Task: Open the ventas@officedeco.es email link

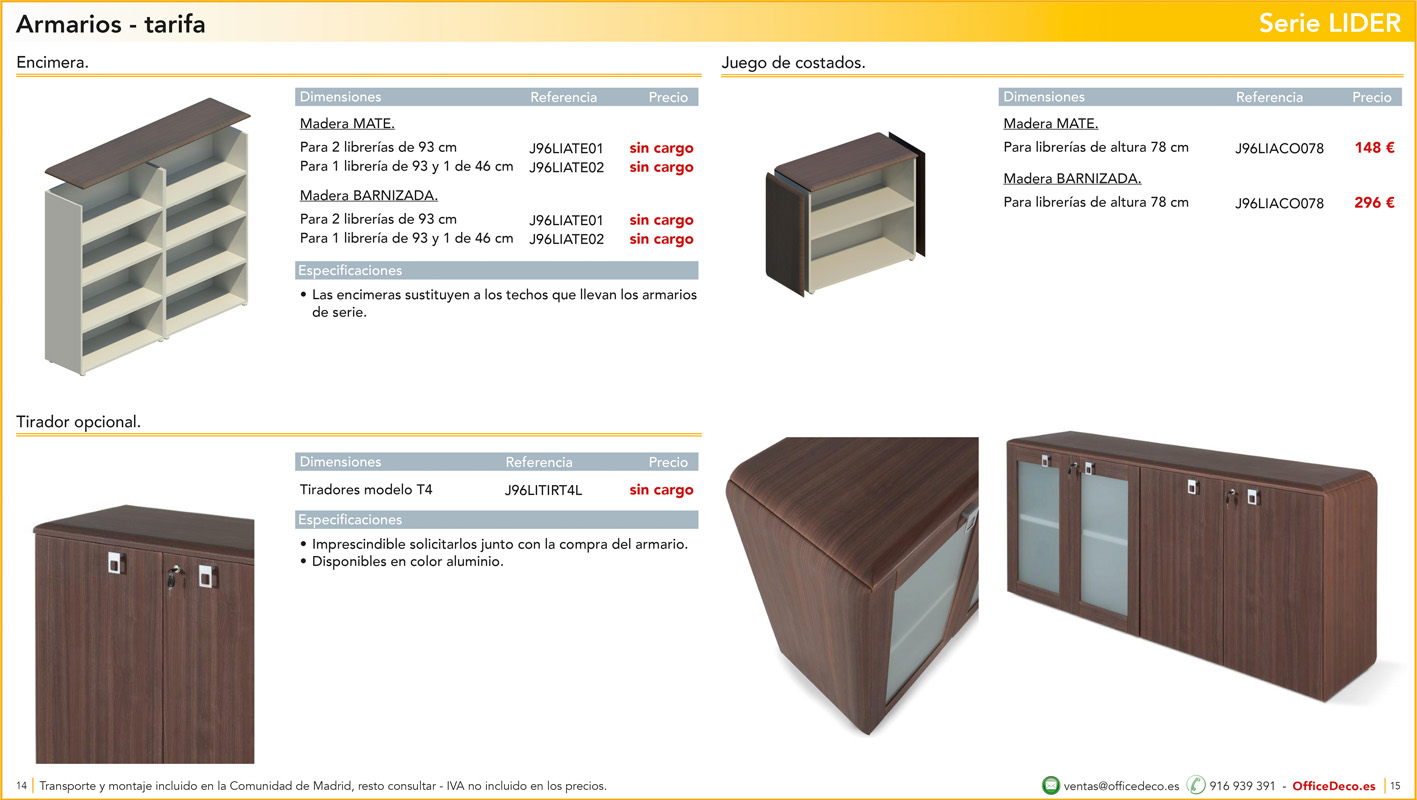Action: [1121, 786]
